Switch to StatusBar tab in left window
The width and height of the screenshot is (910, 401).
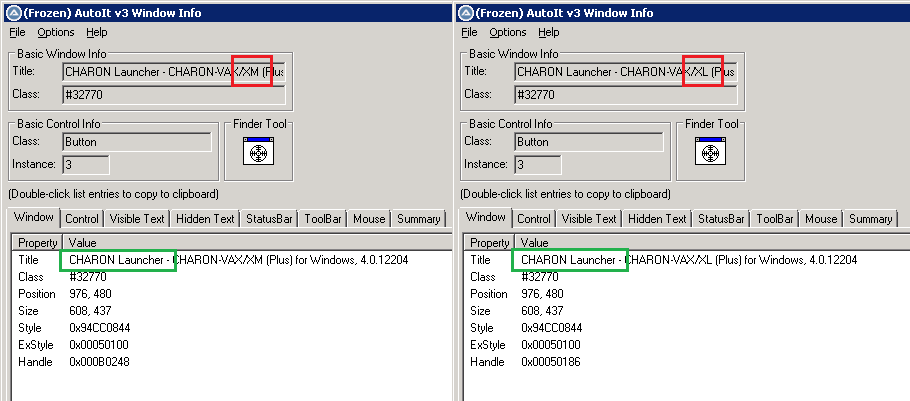269,219
